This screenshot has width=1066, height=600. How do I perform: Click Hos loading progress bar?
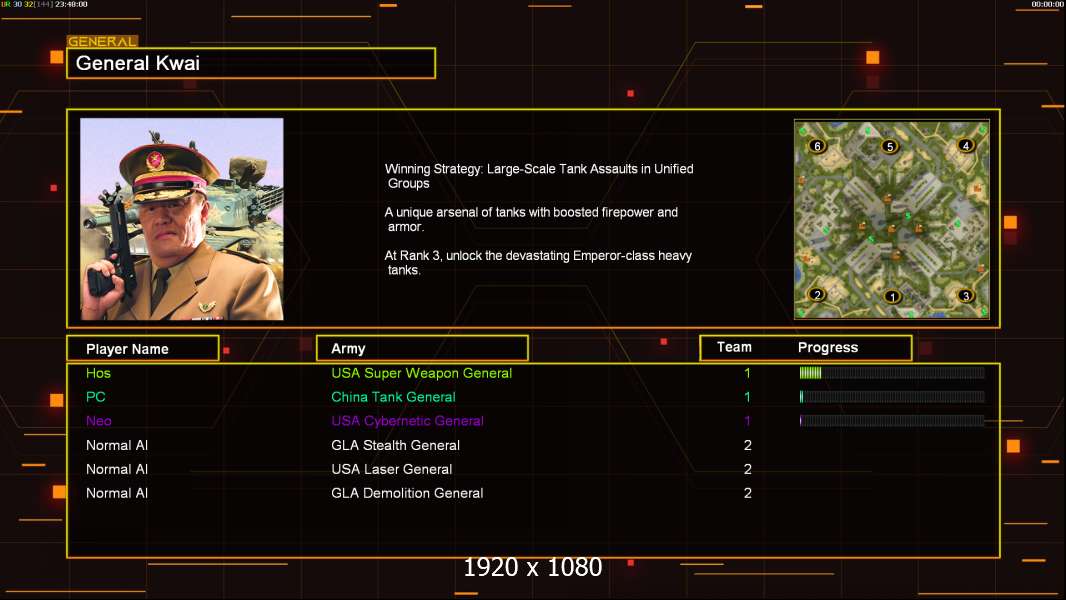coord(892,372)
